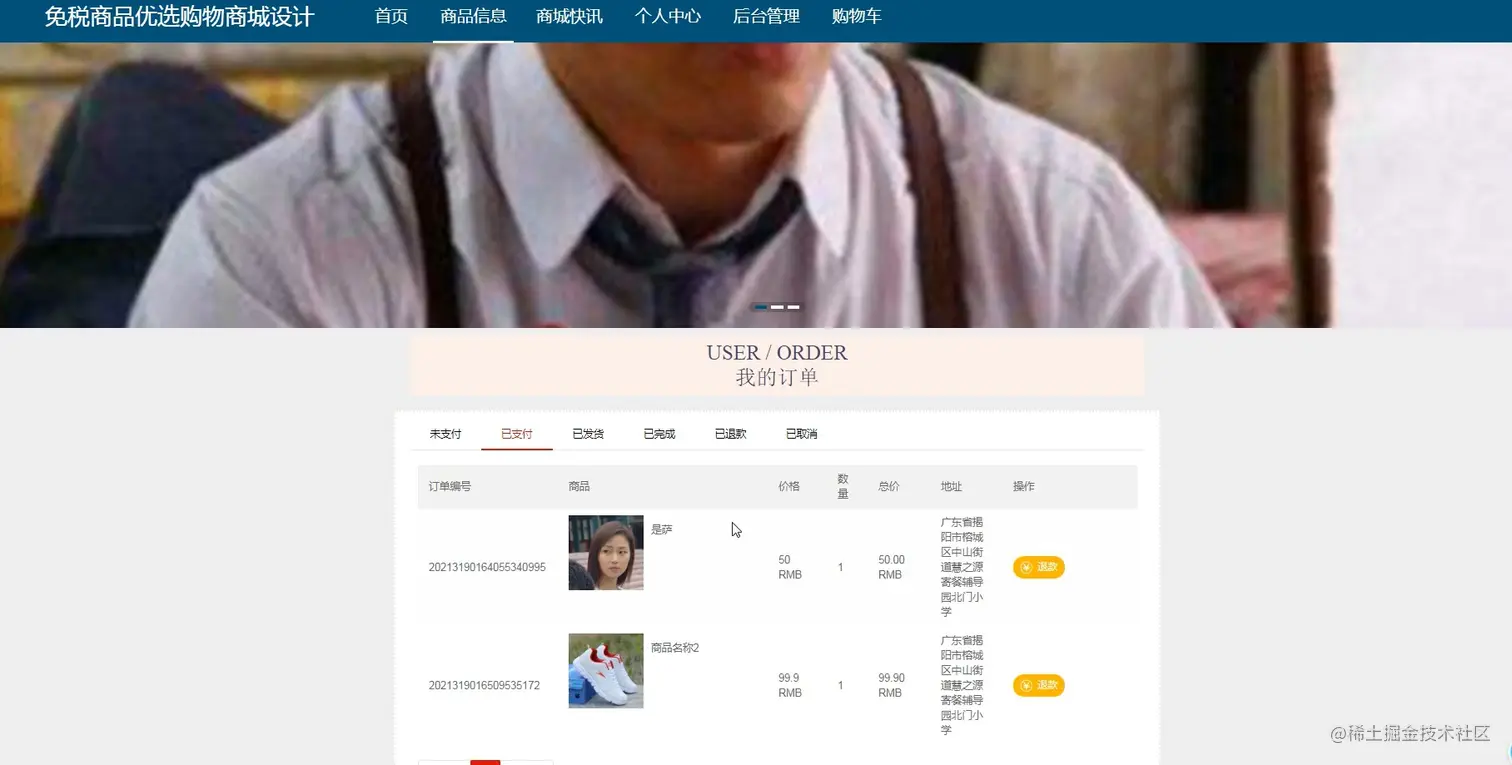Click the USER / ORDER heading

pos(777,353)
